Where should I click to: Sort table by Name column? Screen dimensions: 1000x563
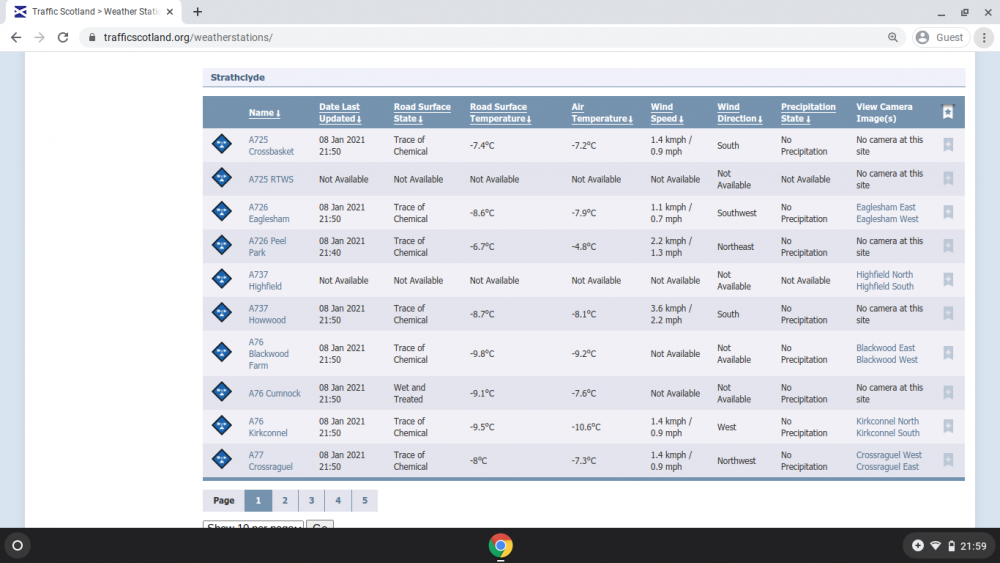(264, 113)
